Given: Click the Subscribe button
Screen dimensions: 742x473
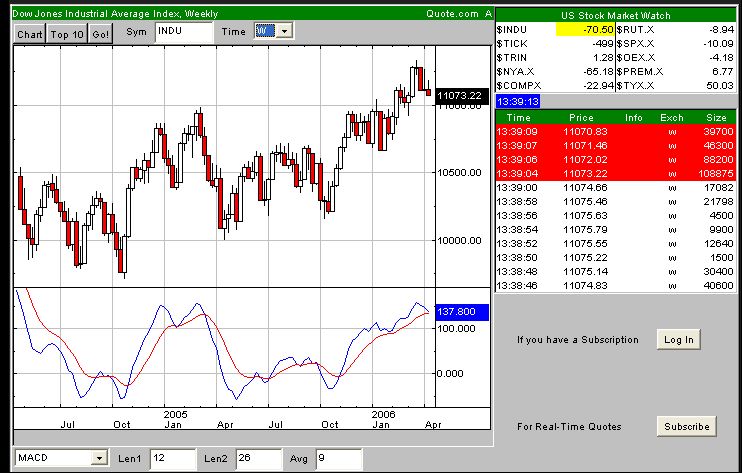Looking at the screenshot, I should (x=686, y=426).
